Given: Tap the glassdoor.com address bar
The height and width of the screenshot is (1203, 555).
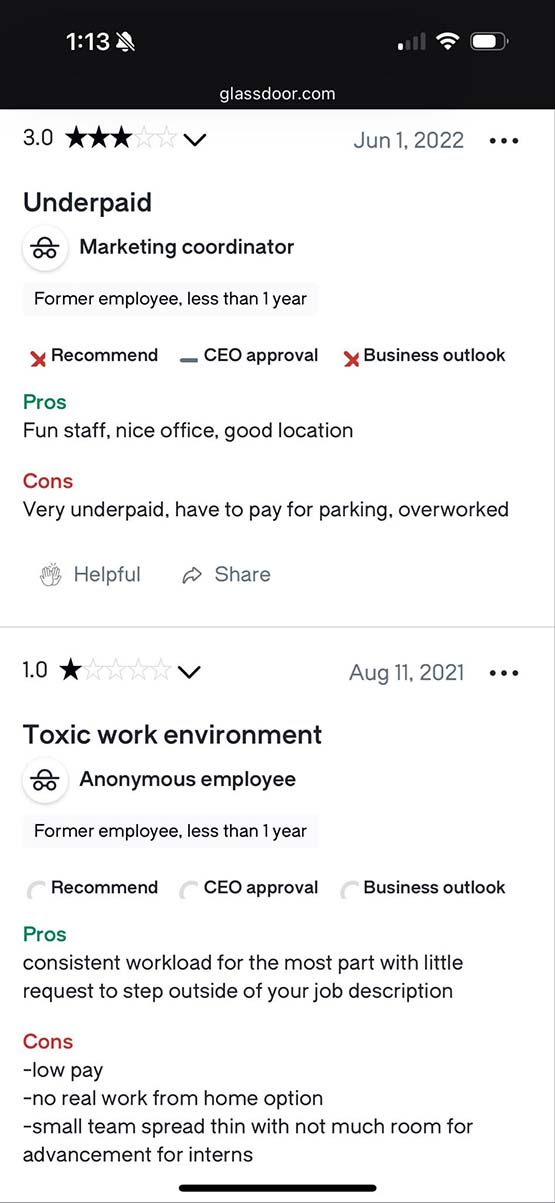Looking at the screenshot, I should [277, 94].
